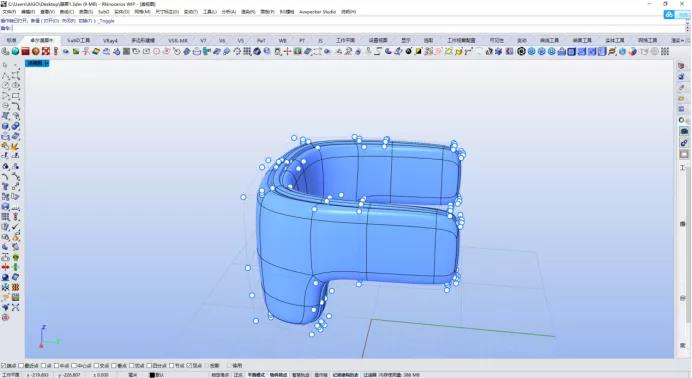Click the red cross arrows icon in left sidebar
Screen dimensions: 692x378
[x=5, y=267]
